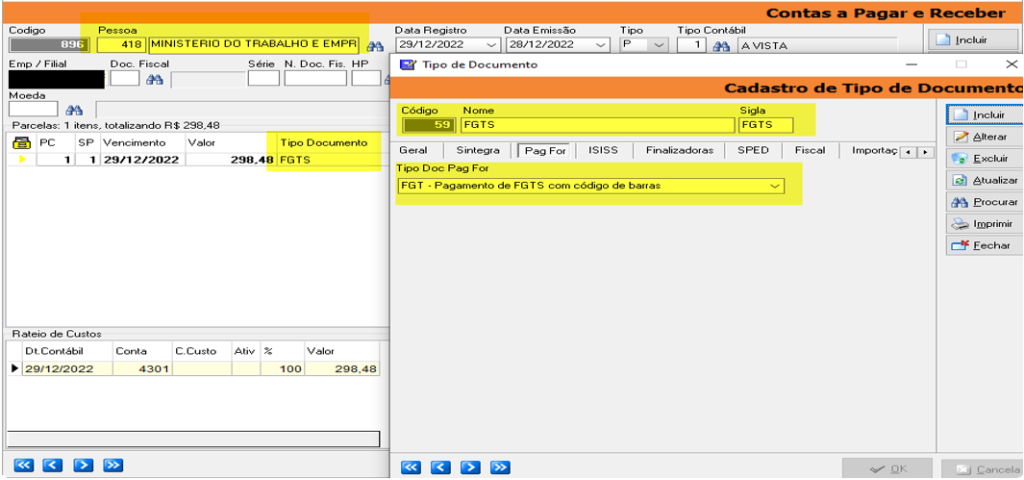Image resolution: width=1024 pixels, height=480 pixels.
Task: Click Pessoa name field MINISTERIO DO TRABALHO
Action: click(254, 45)
